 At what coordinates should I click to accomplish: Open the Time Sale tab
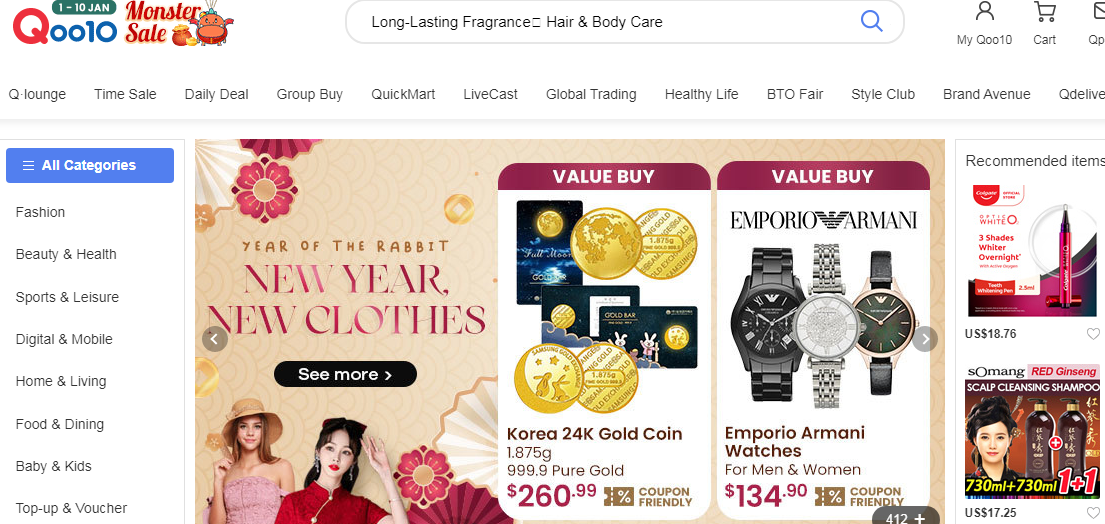(x=125, y=94)
